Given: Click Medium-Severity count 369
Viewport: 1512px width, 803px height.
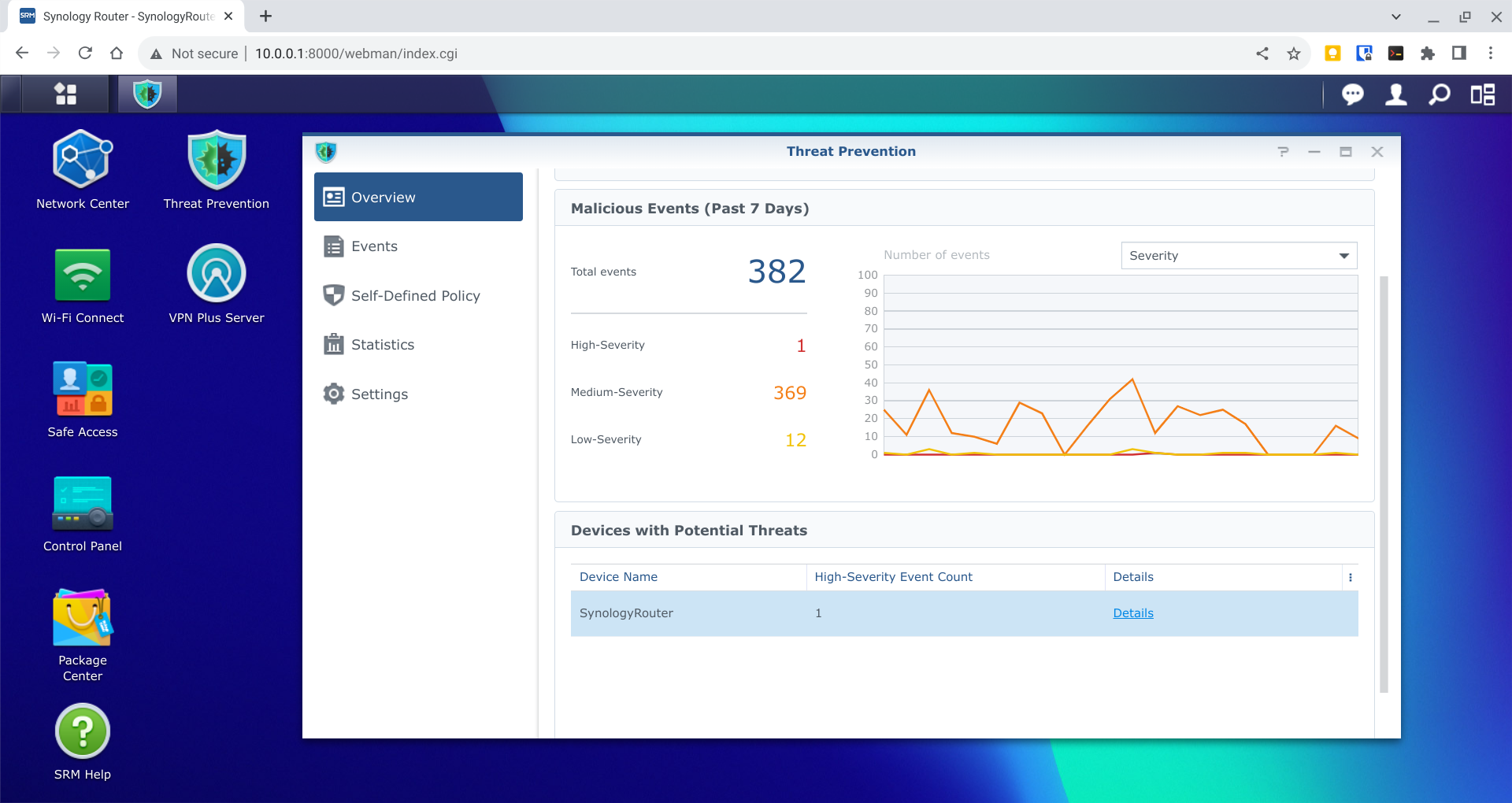Looking at the screenshot, I should pyautogui.click(x=790, y=393).
